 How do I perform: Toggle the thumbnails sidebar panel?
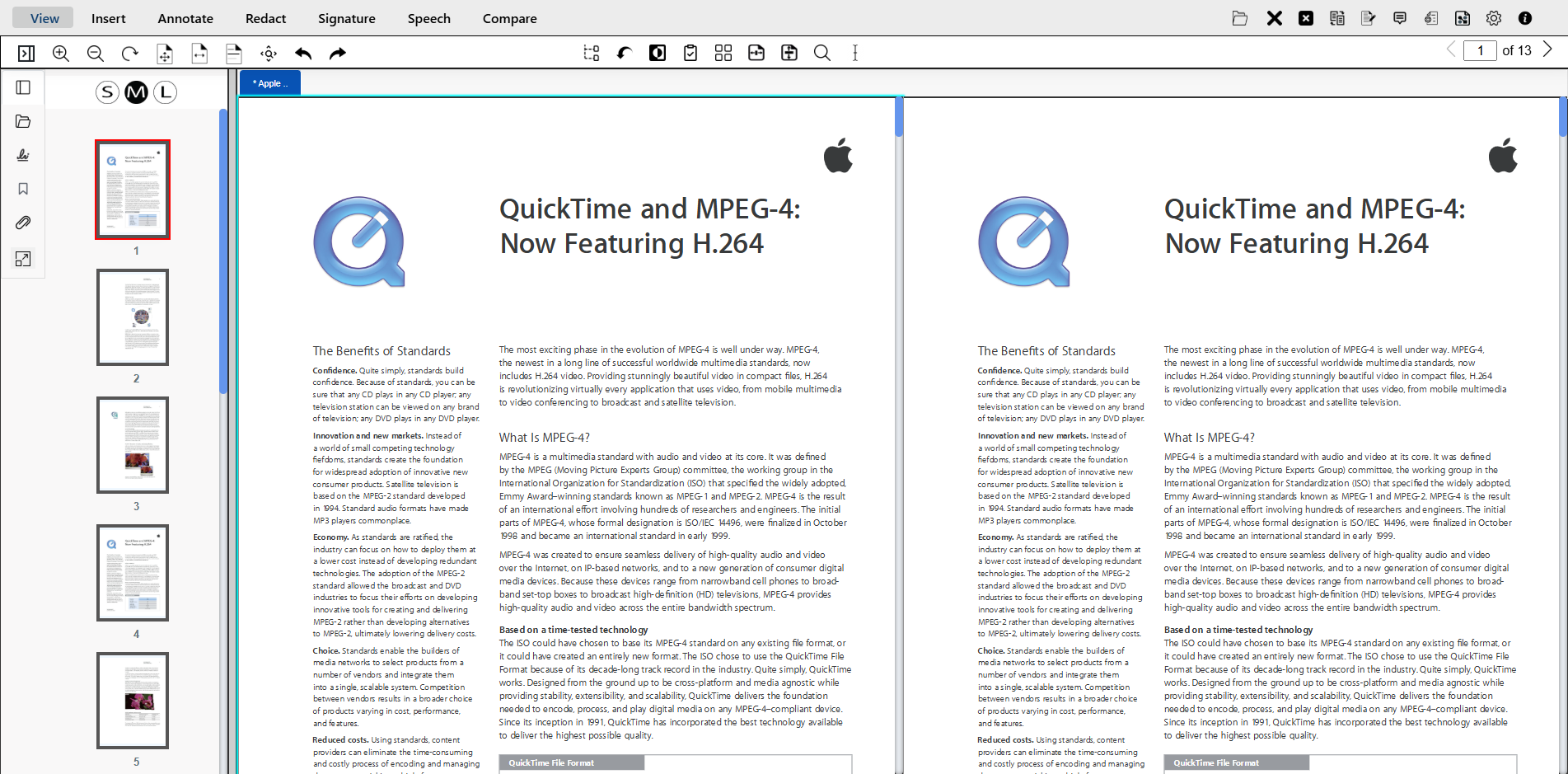tap(23, 87)
